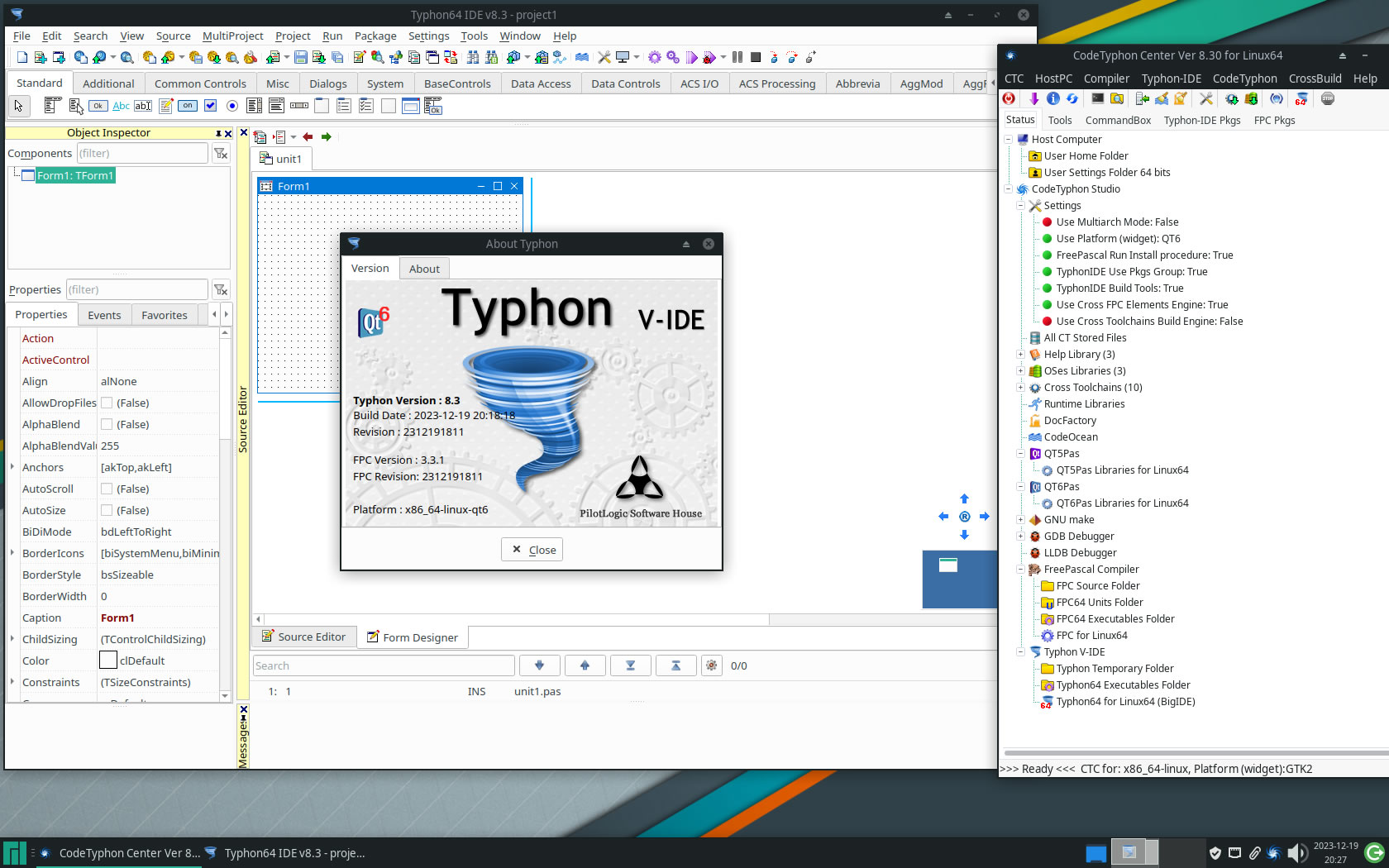Select the TButton (Ok) component in palette
Viewport: 1389px width, 868px height.
pos(98,106)
